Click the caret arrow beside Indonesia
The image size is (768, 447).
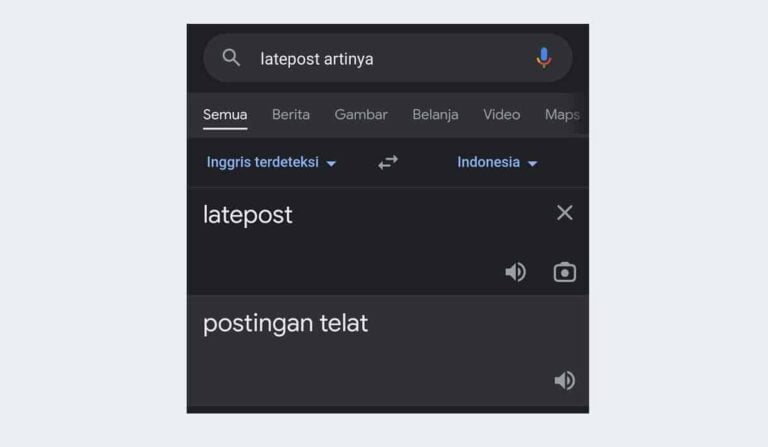[x=532, y=164]
